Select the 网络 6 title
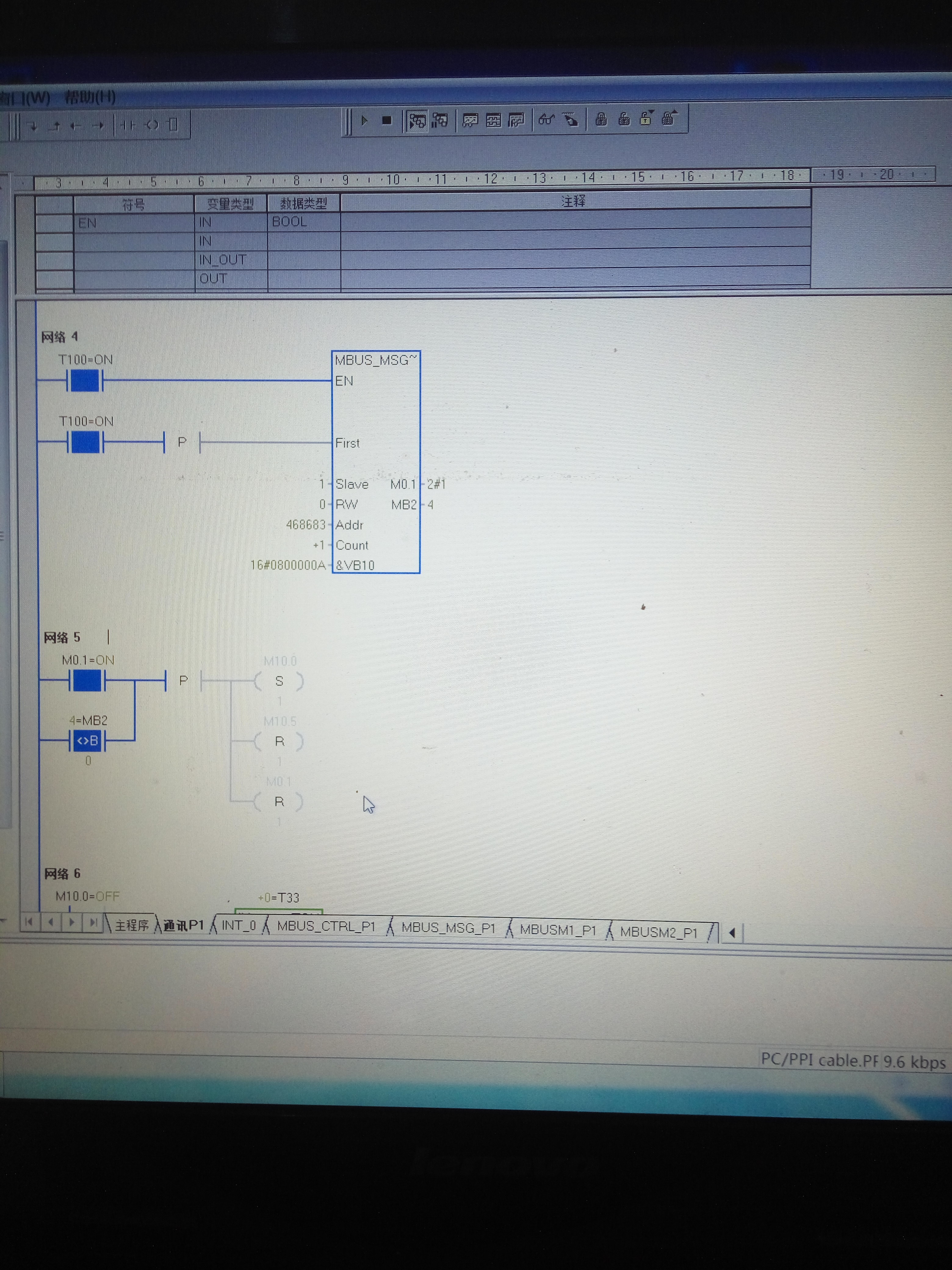Viewport: 952px width, 1270px height. 63,874
